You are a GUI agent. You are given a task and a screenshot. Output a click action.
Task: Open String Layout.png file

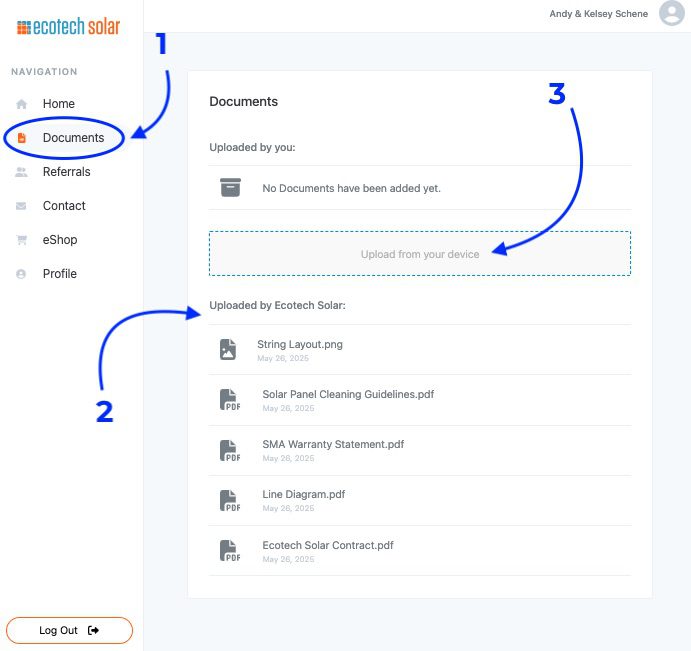300,344
